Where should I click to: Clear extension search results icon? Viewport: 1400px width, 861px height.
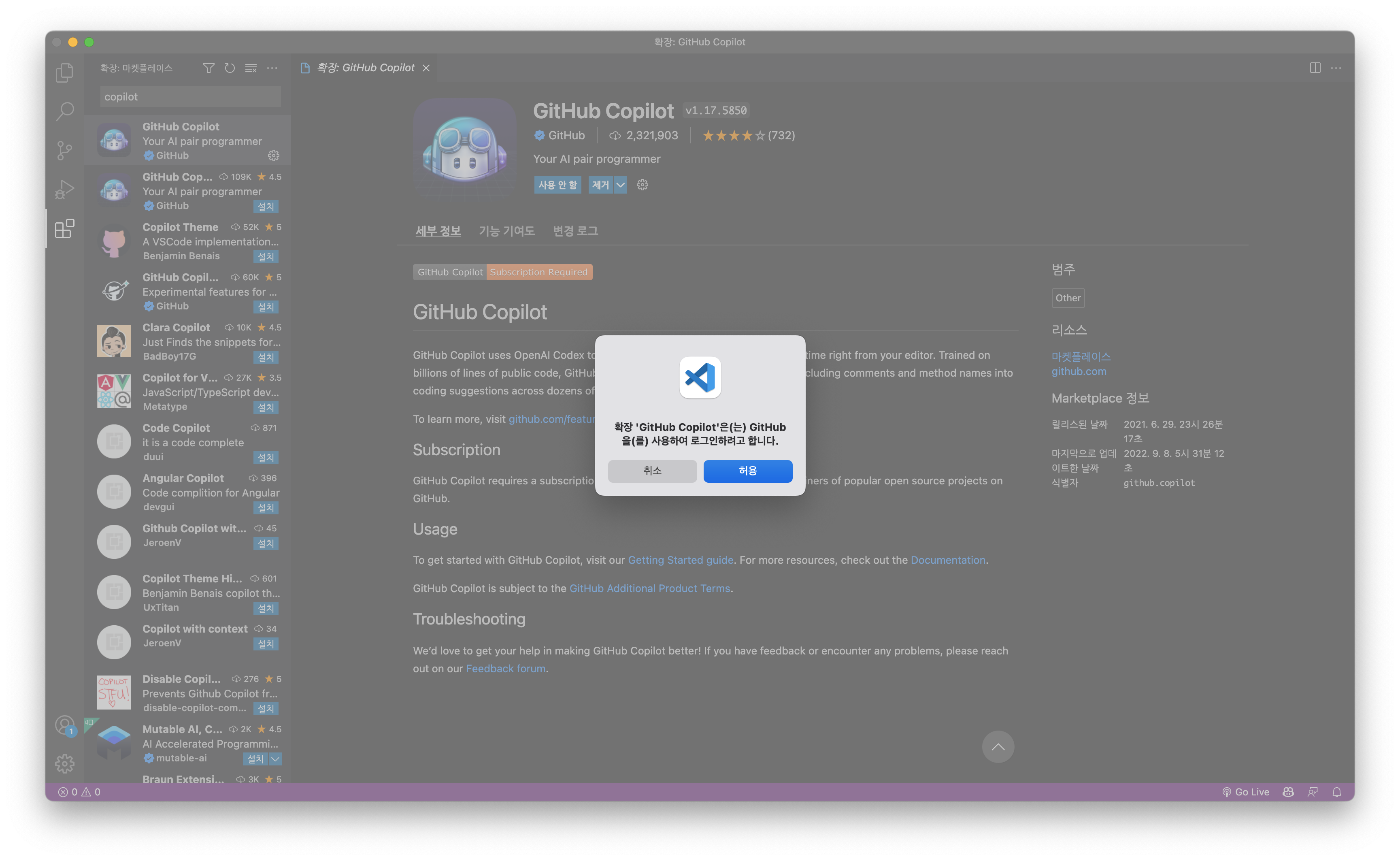pos(251,68)
